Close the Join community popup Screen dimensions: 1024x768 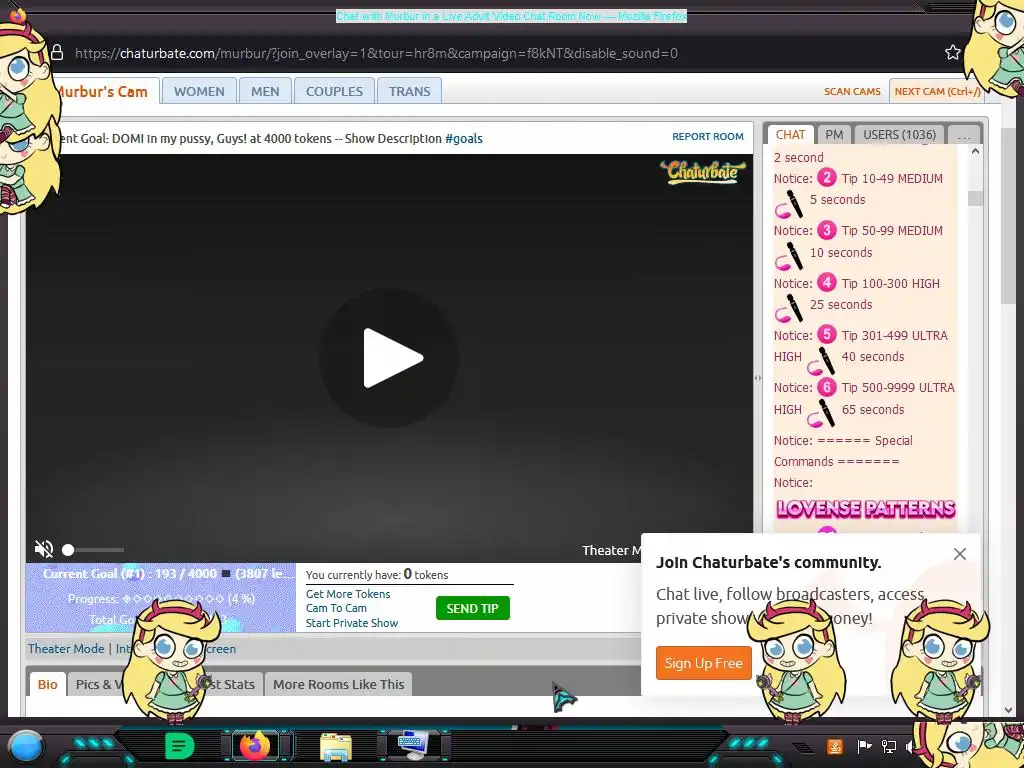[959, 554]
